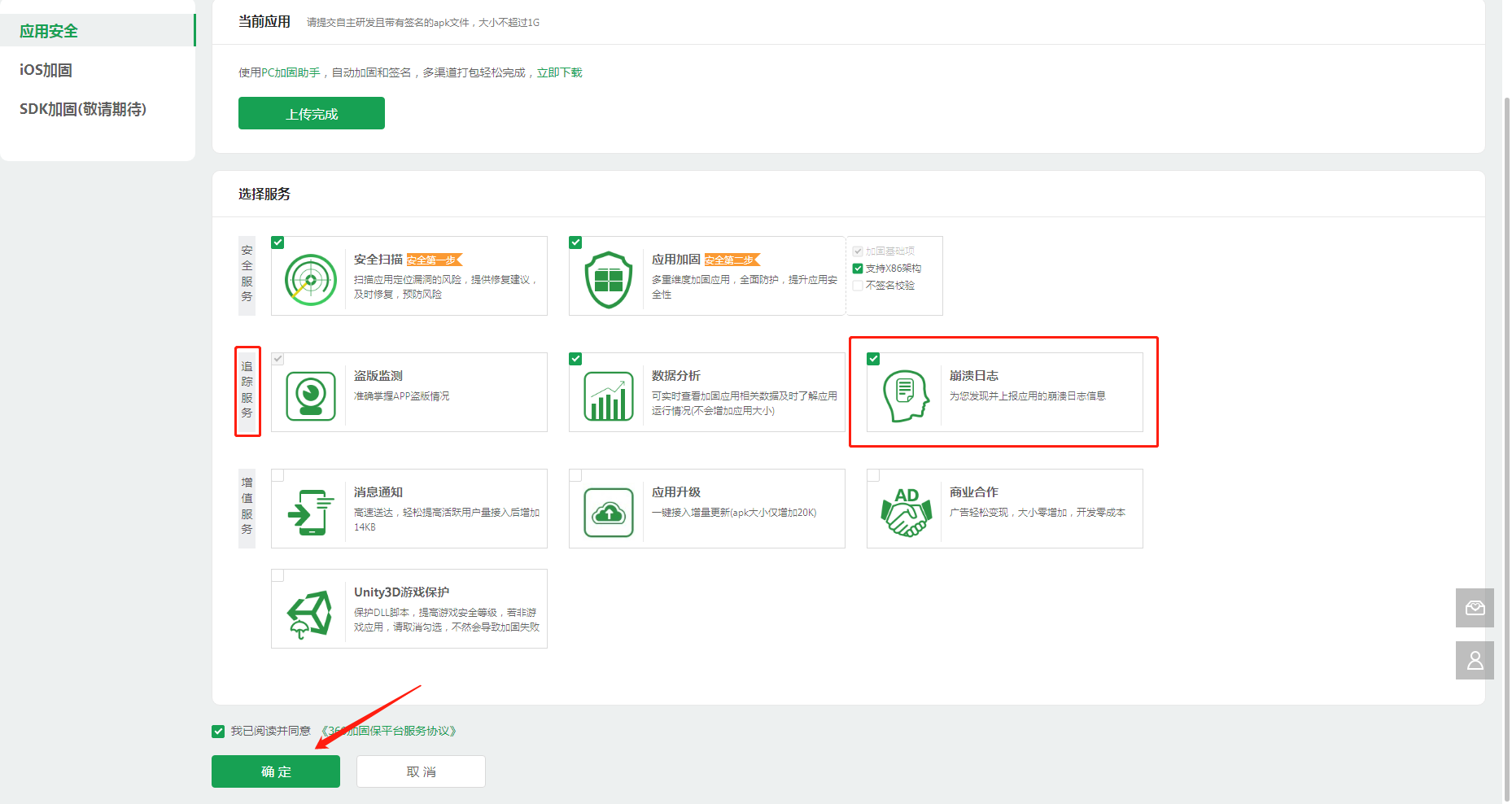Click the Unity3D游戏保护 cube icon
The image size is (1512, 804).
coord(310,613)
